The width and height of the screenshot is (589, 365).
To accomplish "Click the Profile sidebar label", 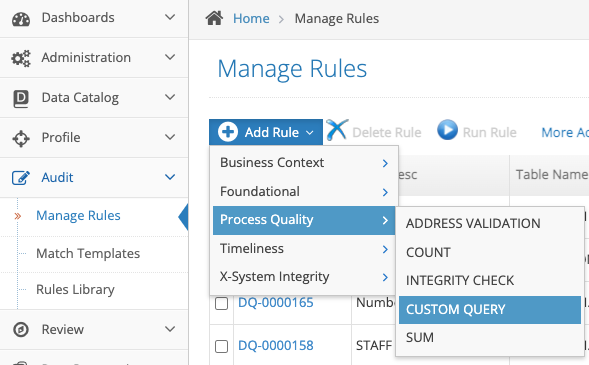I will (61, 137).
